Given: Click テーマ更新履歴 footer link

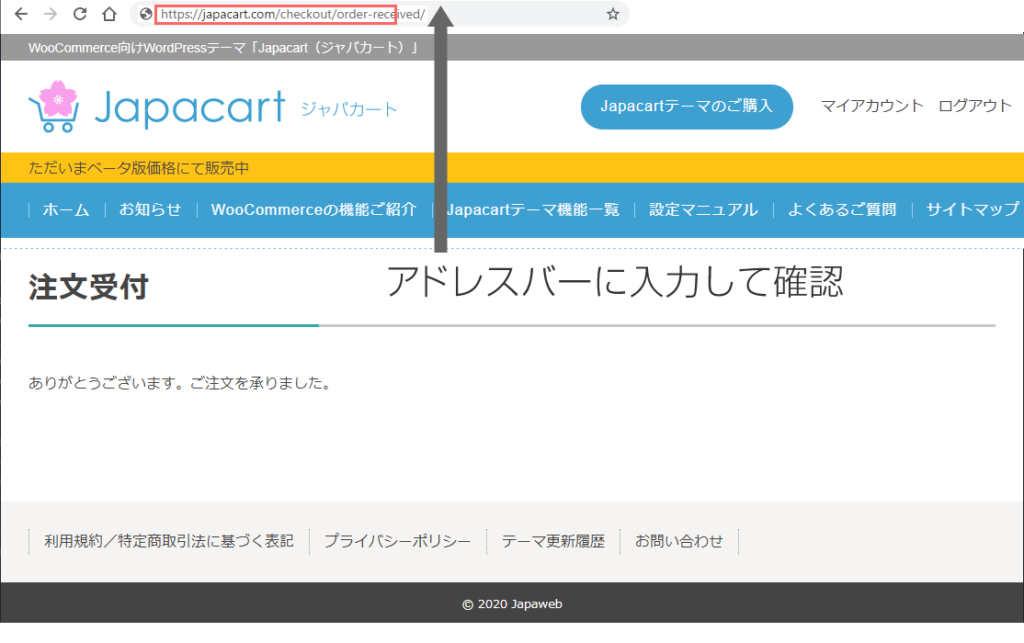Looking at the screenshot, I should 553,541.
